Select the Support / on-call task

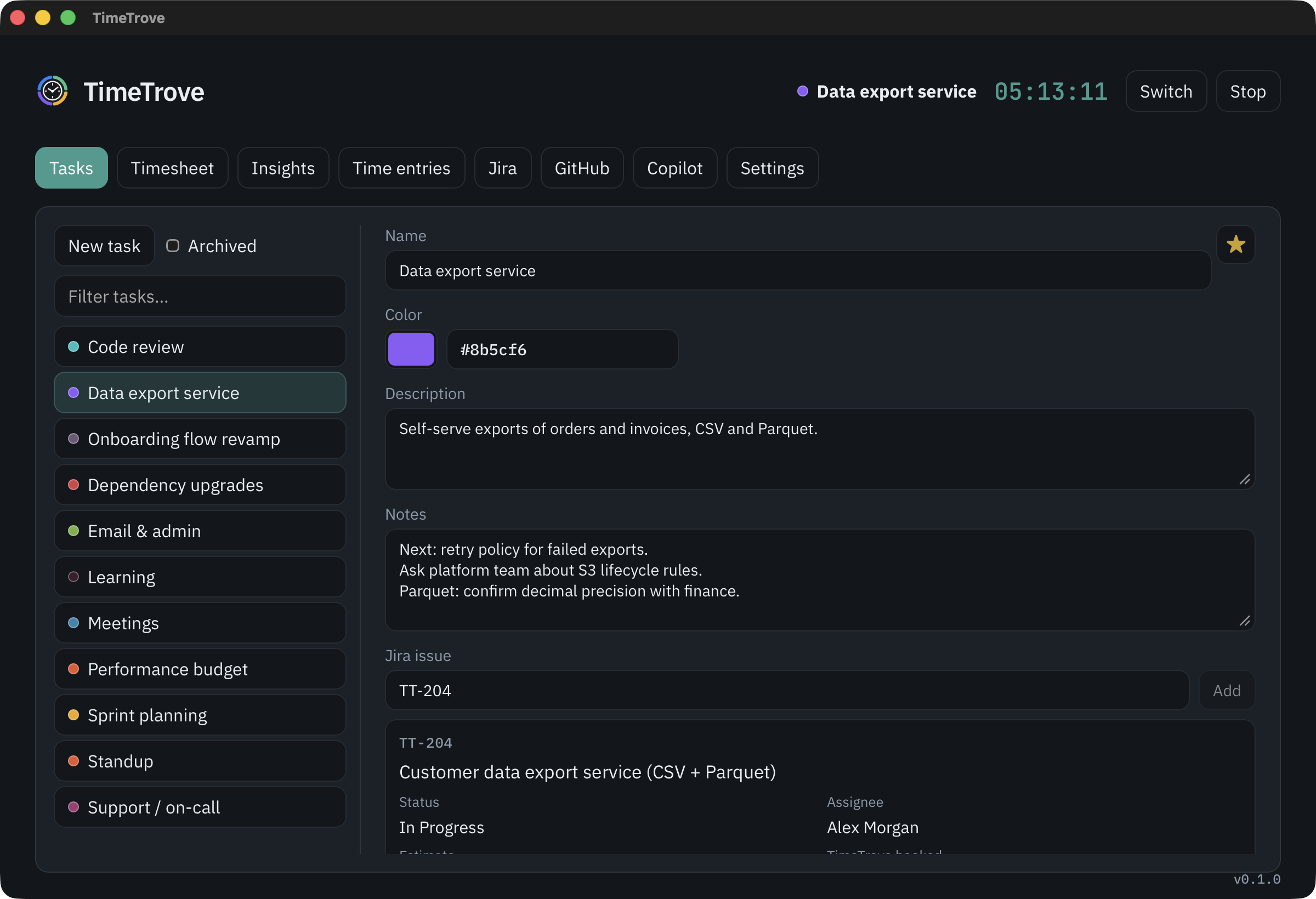(200, 807)
